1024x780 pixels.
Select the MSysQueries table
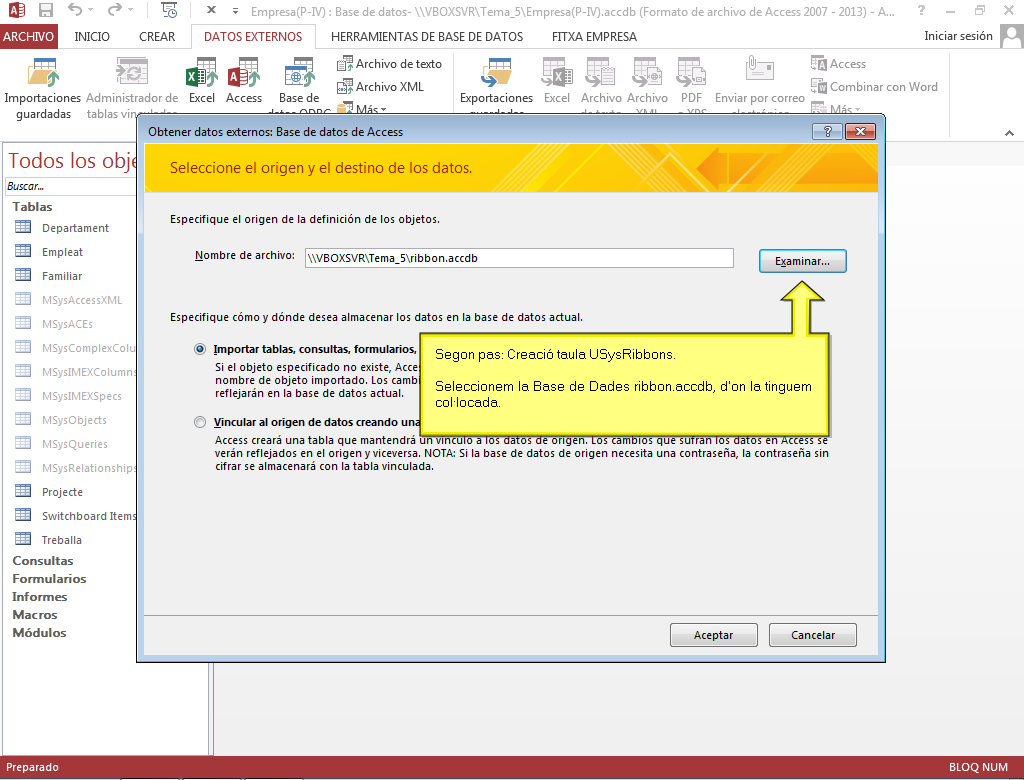tap(74, 444)
